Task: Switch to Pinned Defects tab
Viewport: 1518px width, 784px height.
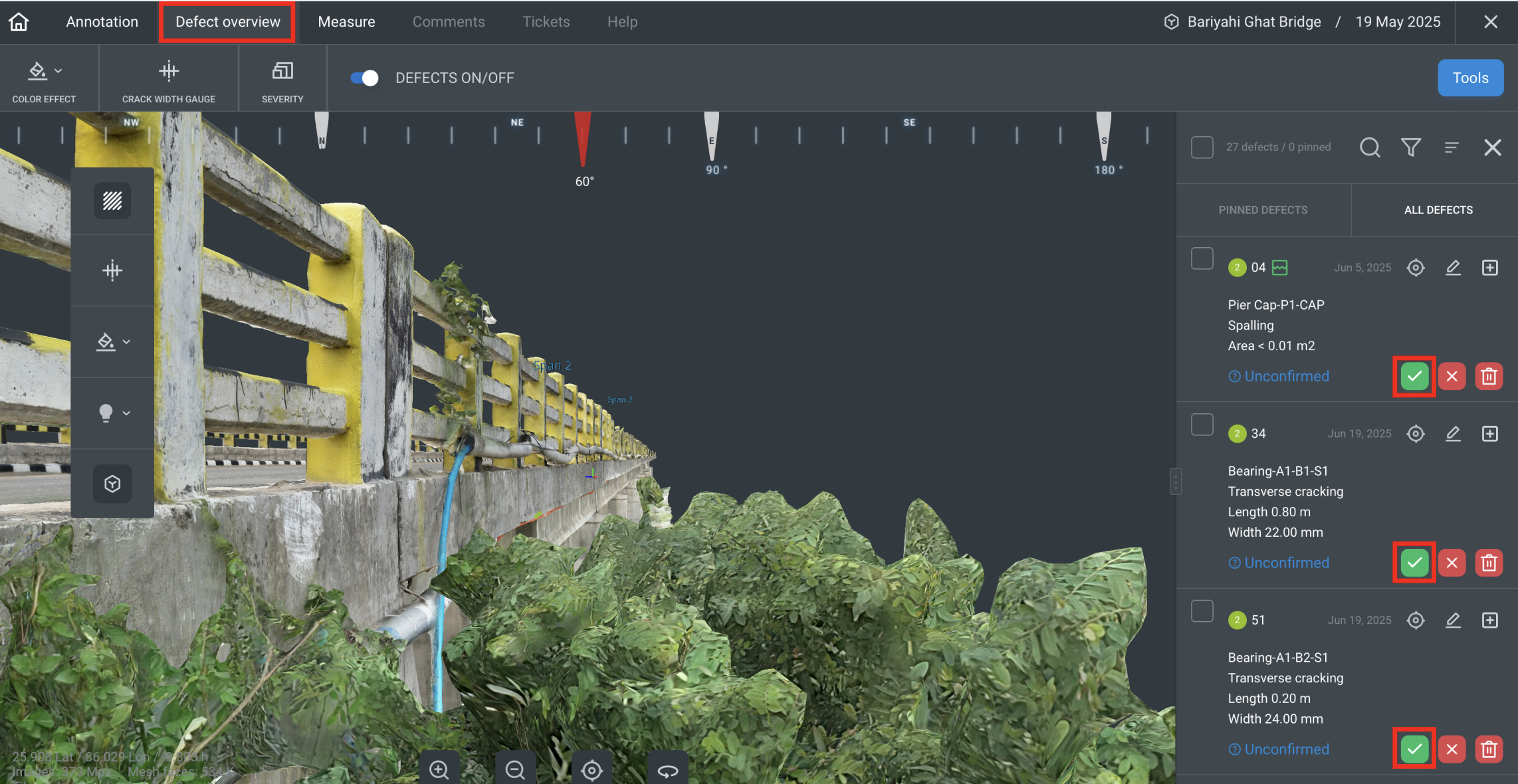Action: 1263,210
